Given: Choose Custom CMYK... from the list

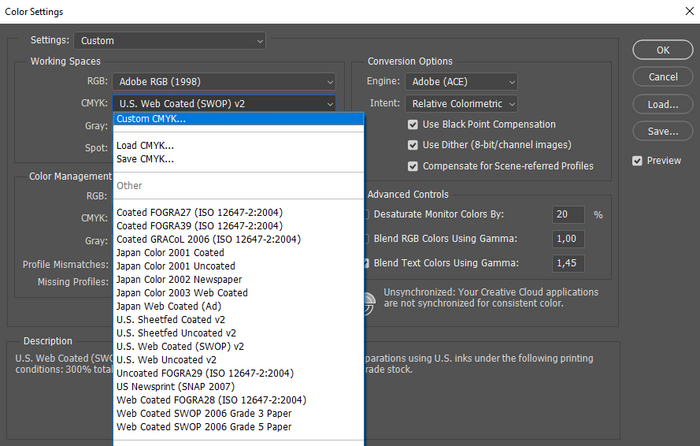Looking at the screenshot, I should (238, 119).
